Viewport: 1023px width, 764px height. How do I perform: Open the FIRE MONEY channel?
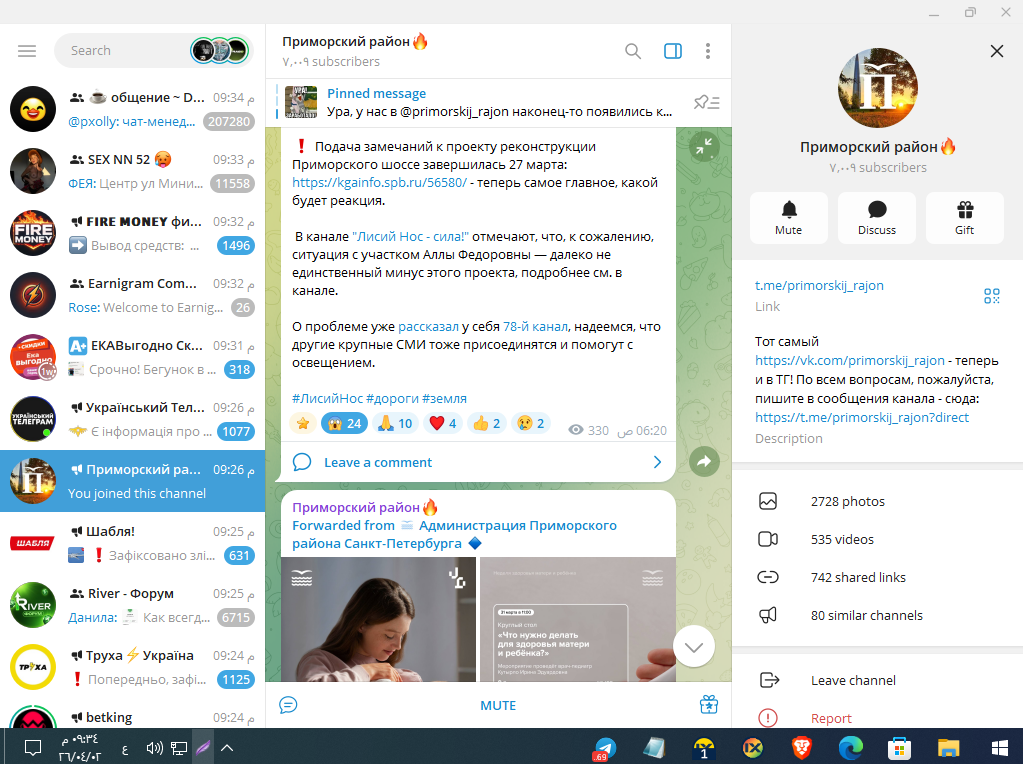132,233
